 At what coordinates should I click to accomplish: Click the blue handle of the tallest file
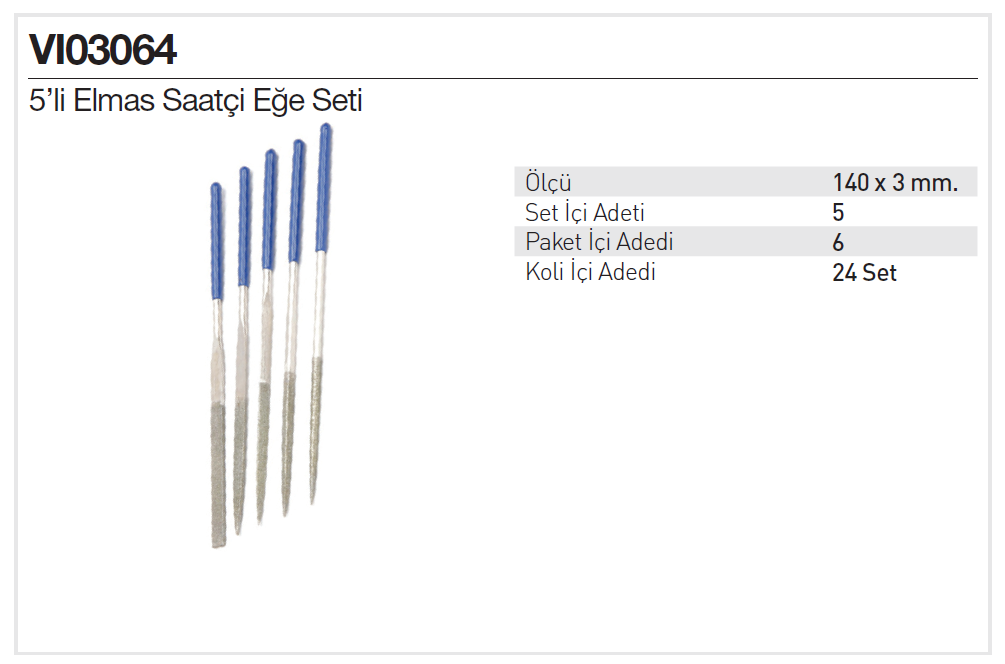point(324,188)
